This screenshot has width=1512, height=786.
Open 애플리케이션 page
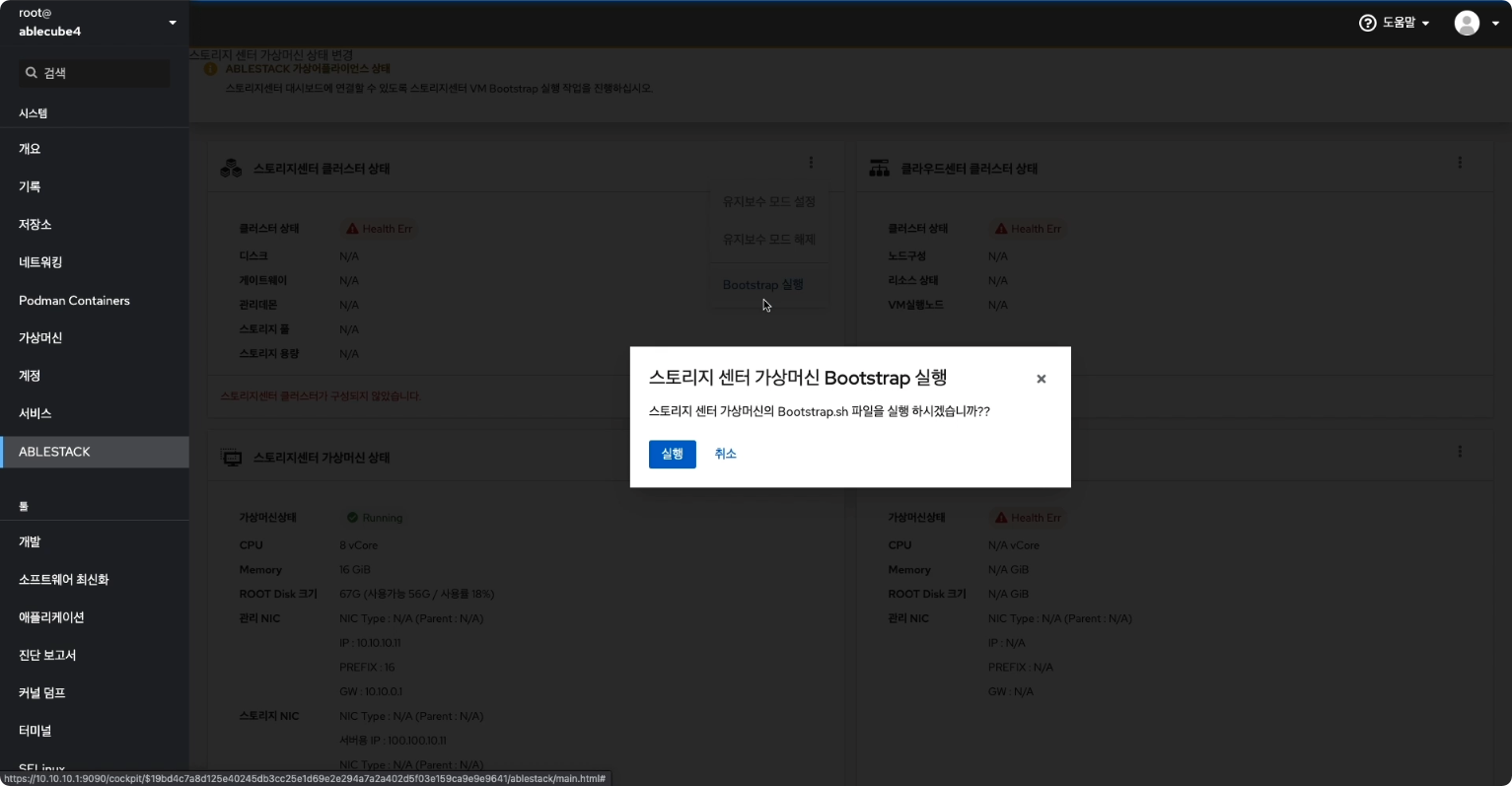(x=95, y=617)
